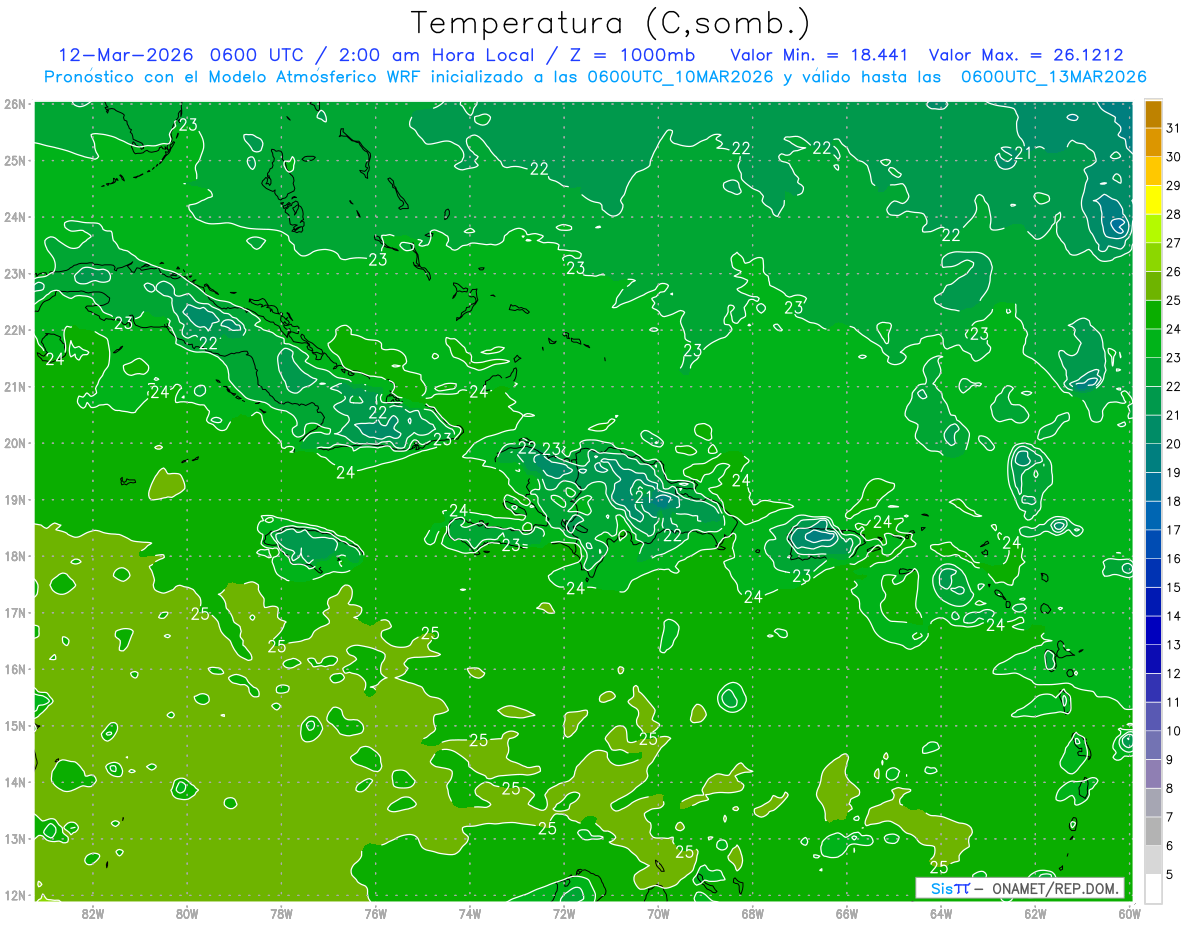
Task: Click the 15N latitude label
Action: (14, 726)
